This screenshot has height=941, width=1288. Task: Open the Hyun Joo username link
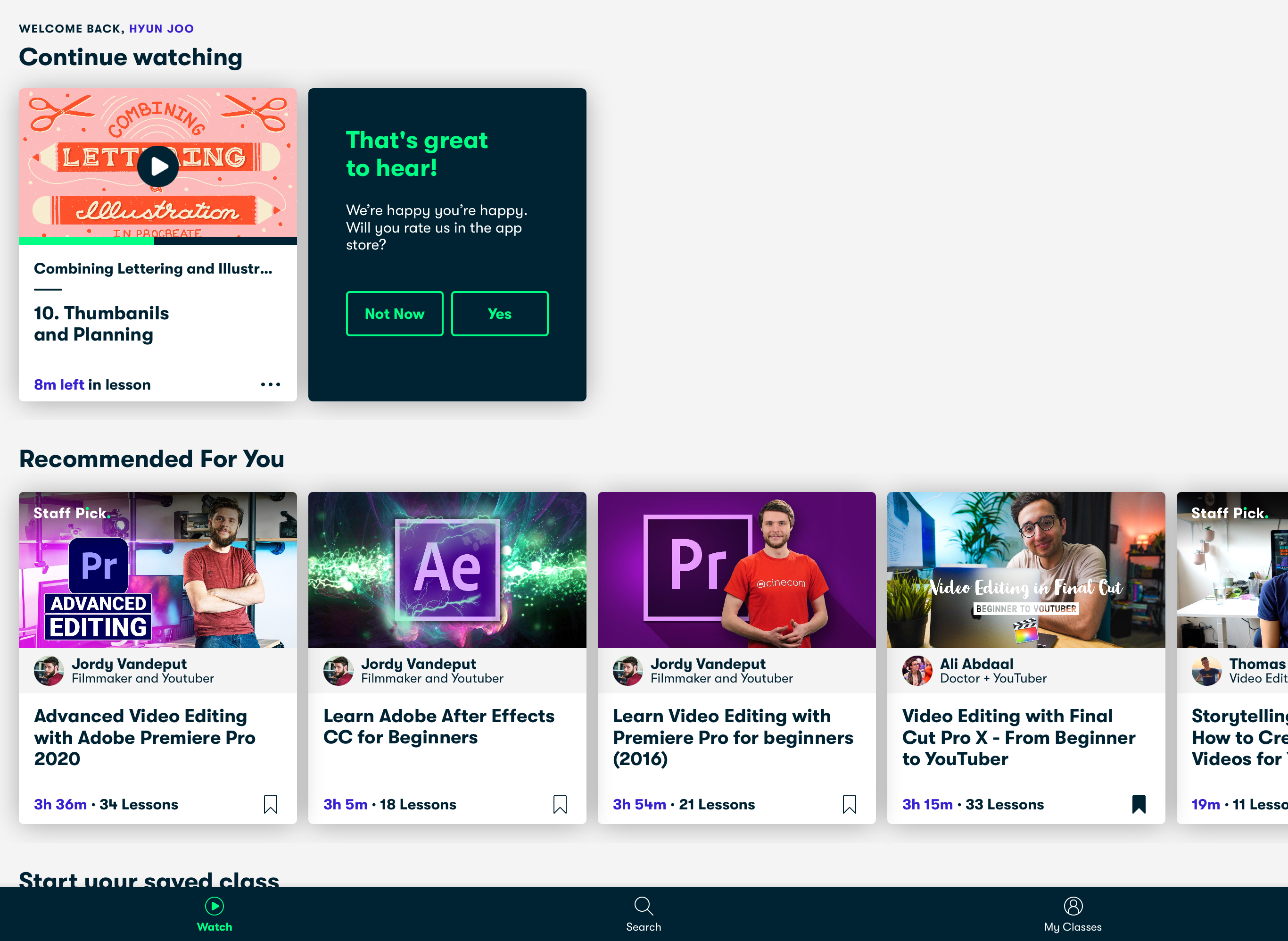click(161, 28)
